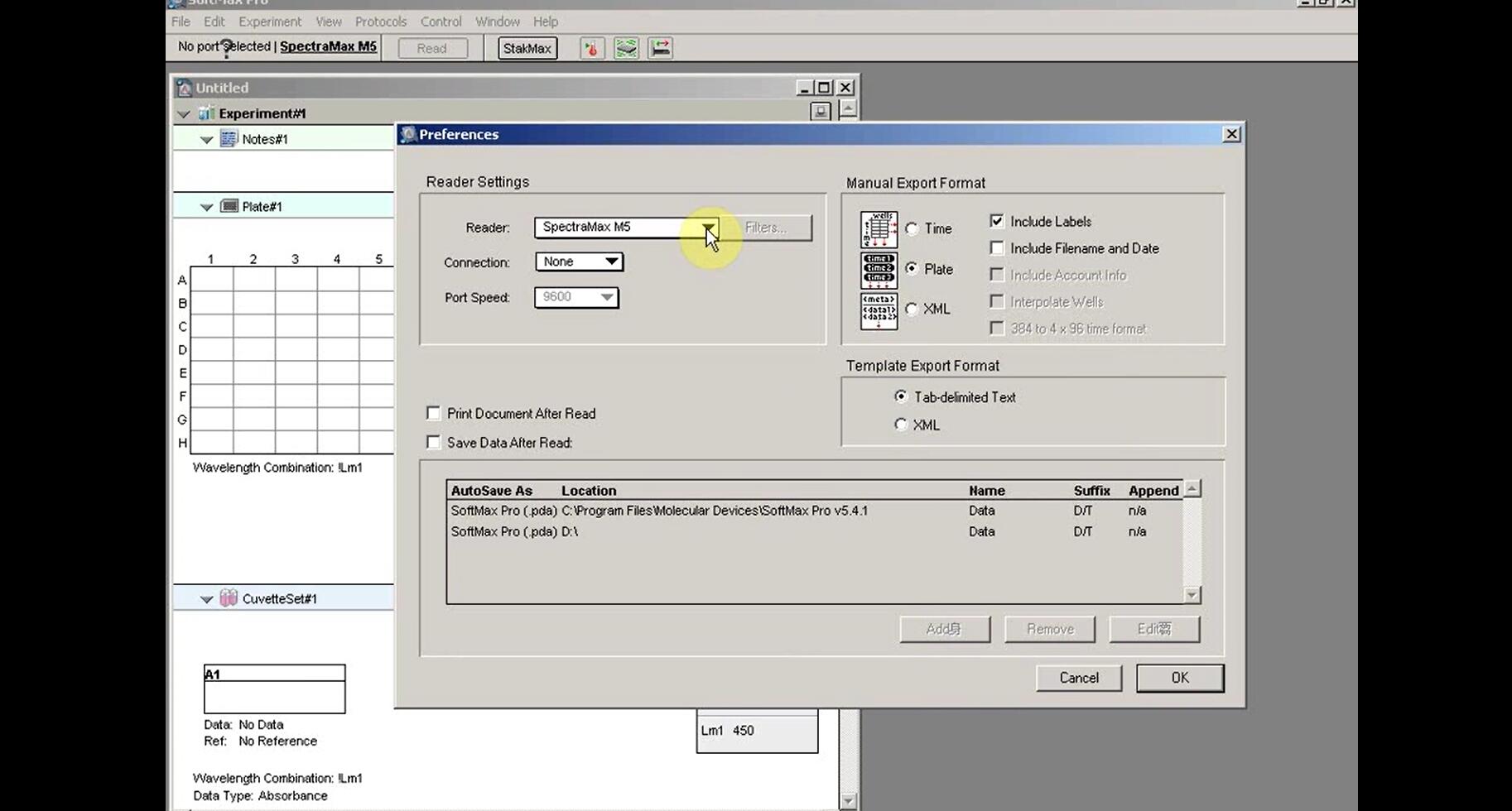1512x811 pixels.
Task: Click the Location column header
Action: (589, 491)
